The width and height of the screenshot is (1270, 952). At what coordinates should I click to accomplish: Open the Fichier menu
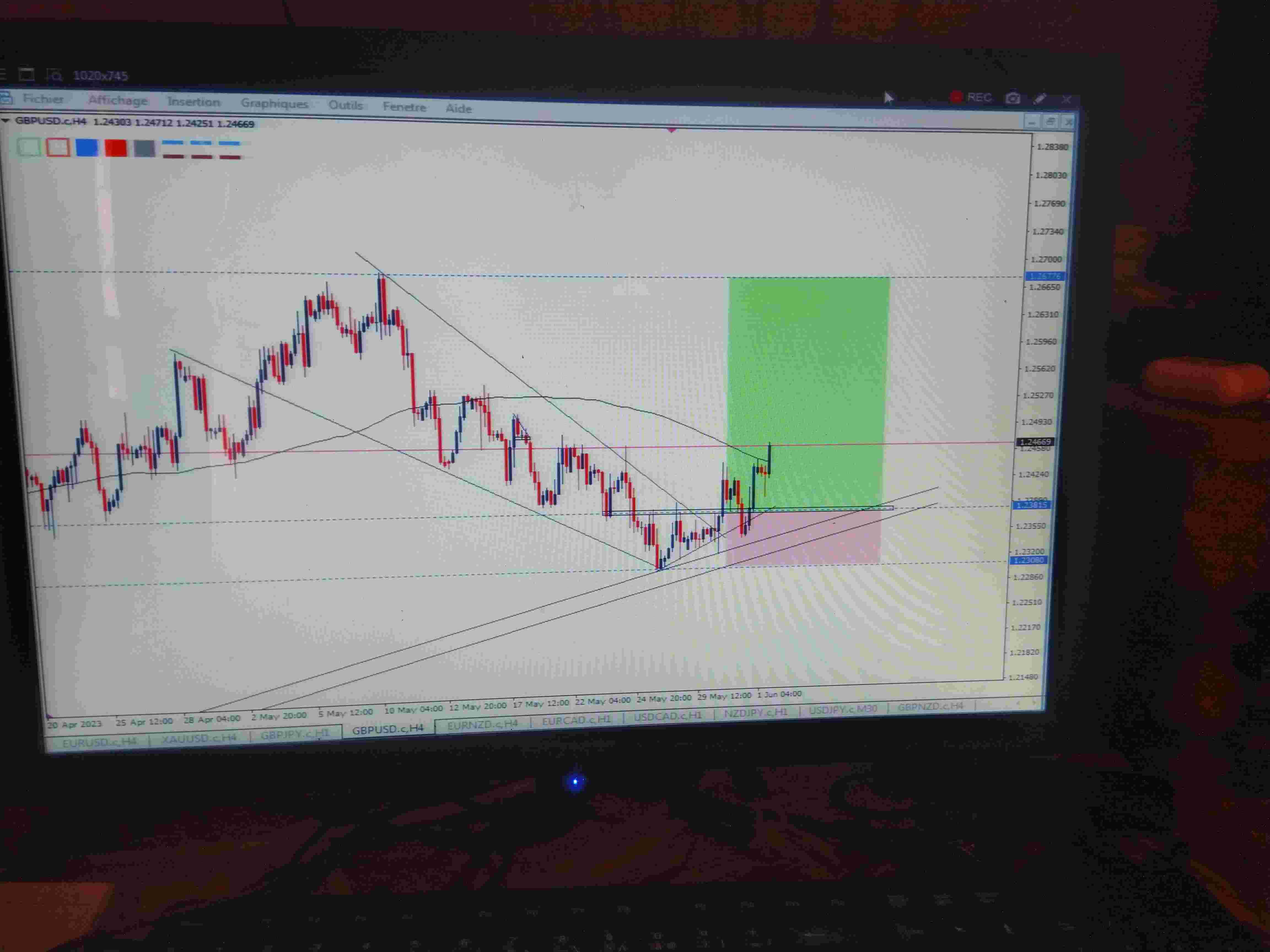[x=43, y=99]
